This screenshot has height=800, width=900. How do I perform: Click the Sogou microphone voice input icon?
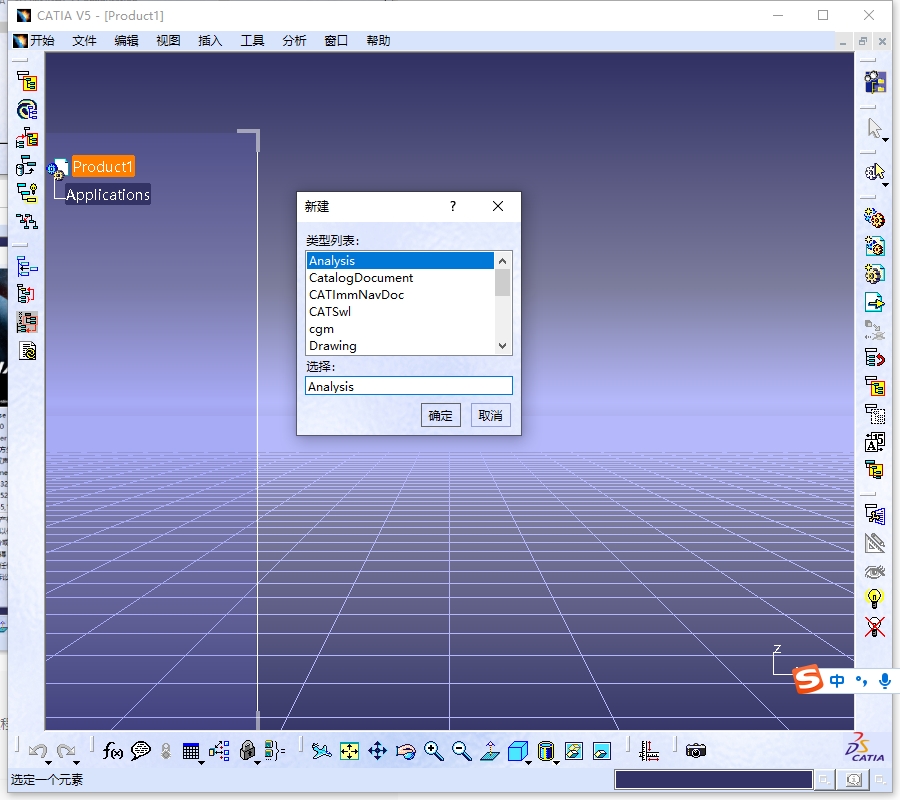tap(885, 681)
